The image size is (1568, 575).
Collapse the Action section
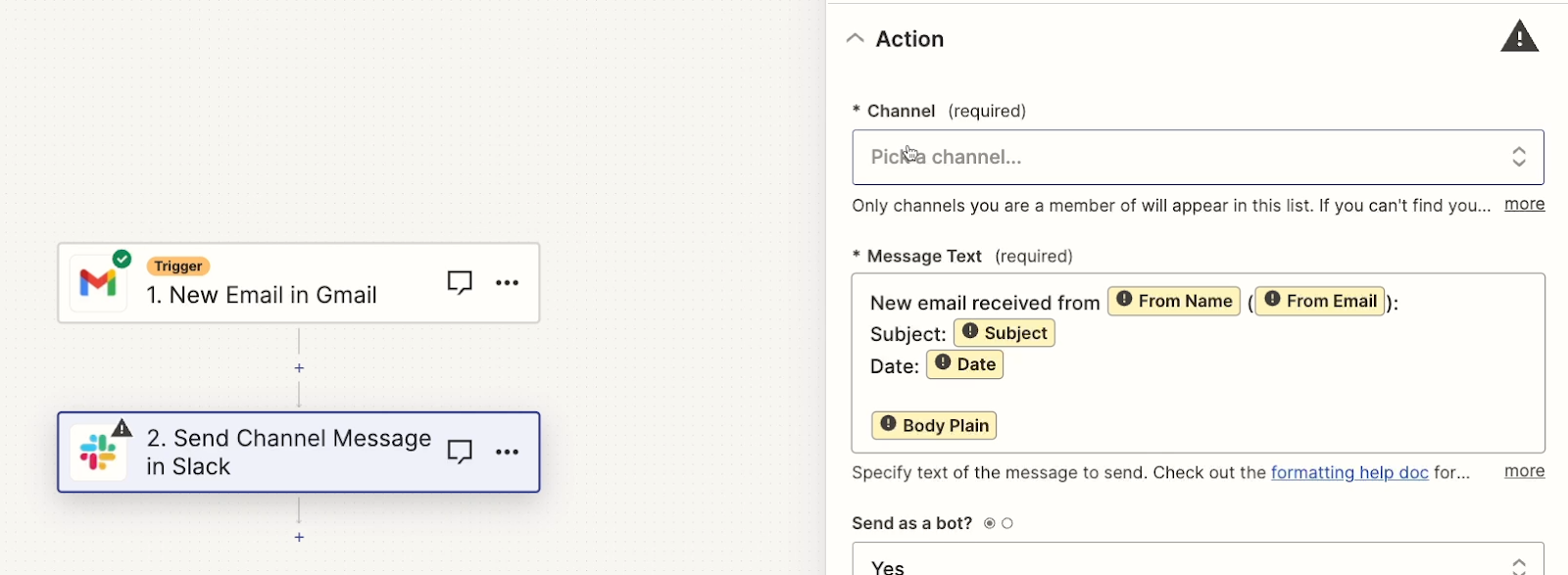pos(855,38)
